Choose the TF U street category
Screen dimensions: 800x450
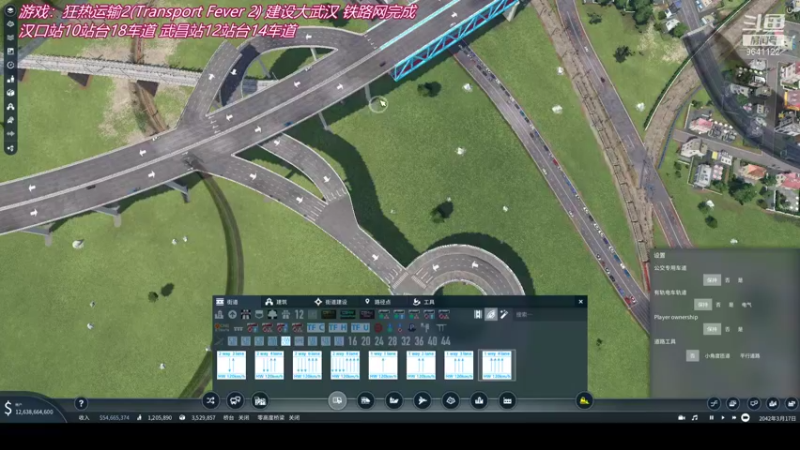click(360, 328)
